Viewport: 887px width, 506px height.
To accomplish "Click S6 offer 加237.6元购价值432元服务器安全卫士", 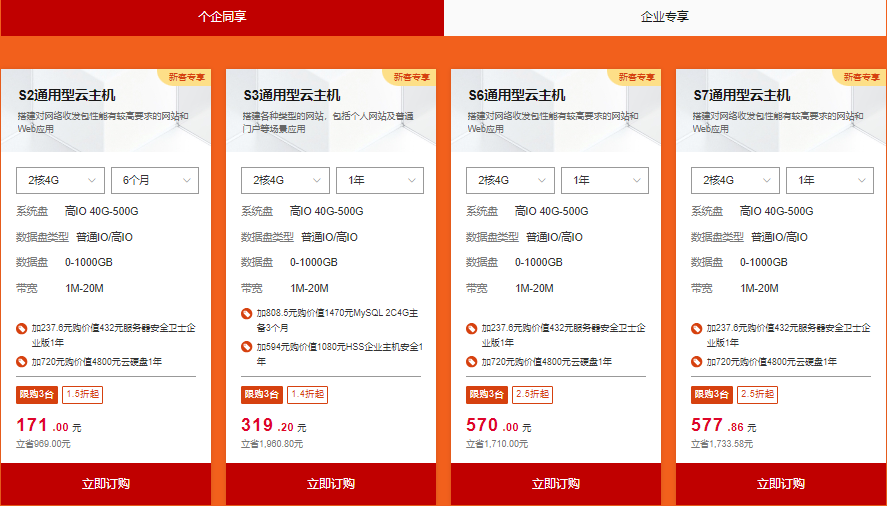I will pos(563,335).
